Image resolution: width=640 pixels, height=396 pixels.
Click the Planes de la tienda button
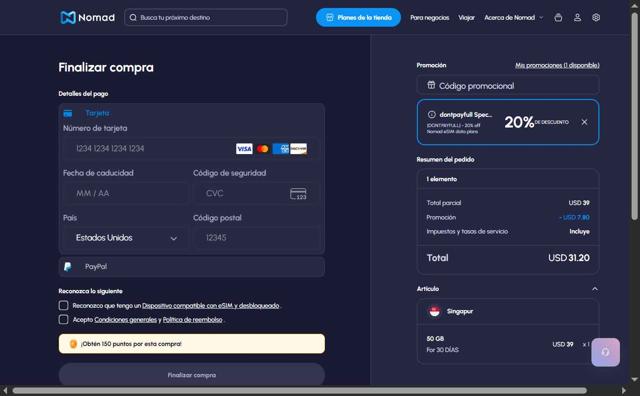click(x=358, y=18)
